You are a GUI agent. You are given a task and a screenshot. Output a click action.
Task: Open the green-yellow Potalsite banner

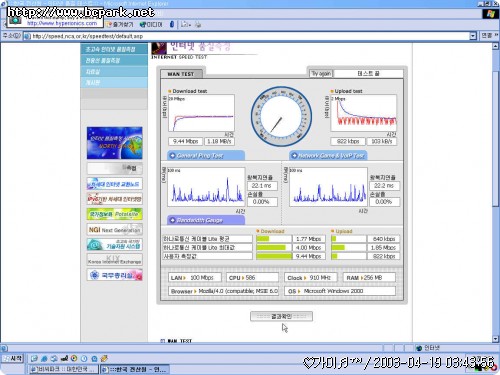[114, 214]
